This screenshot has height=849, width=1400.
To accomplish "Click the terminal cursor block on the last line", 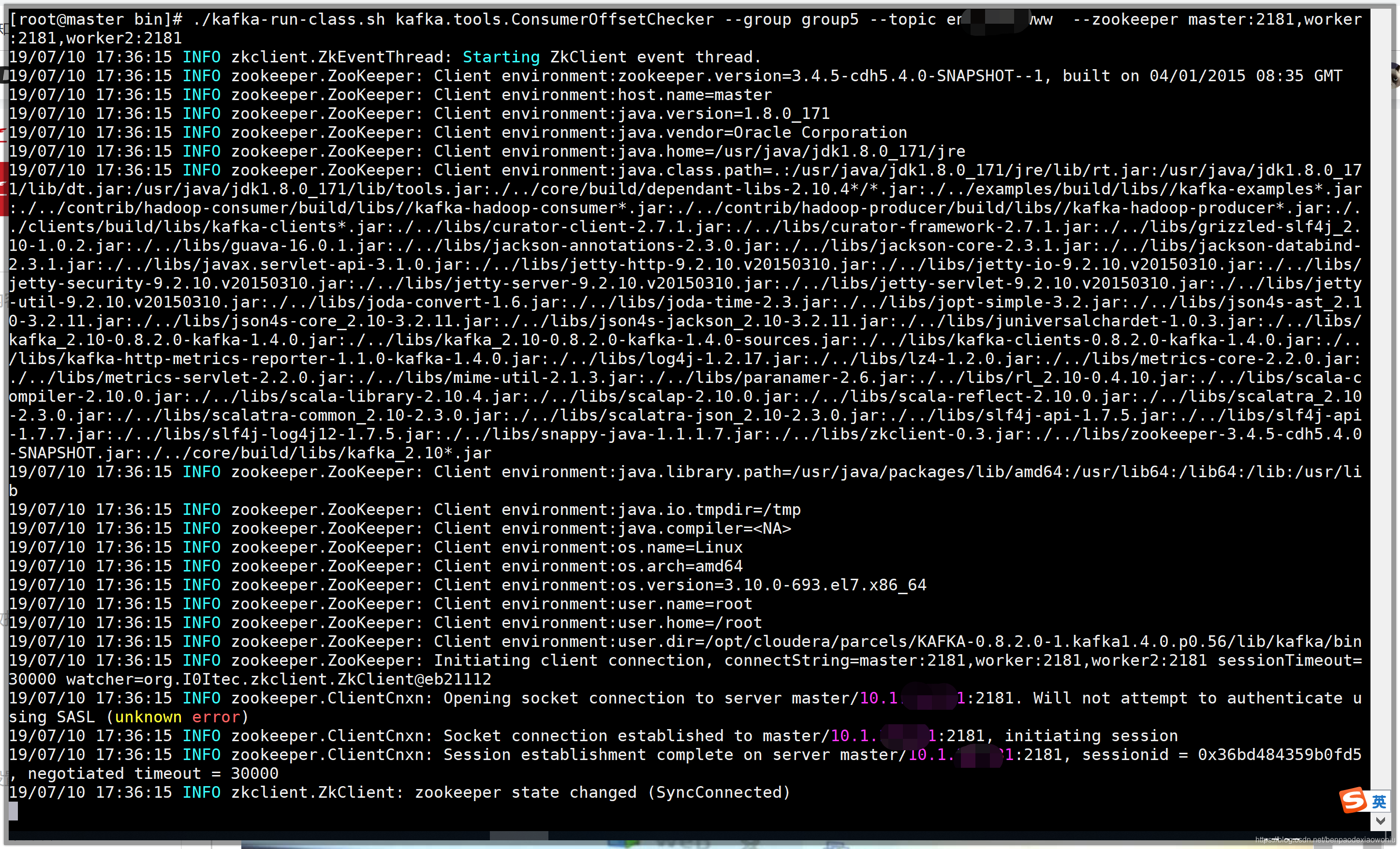I will (x=13, y=811).
